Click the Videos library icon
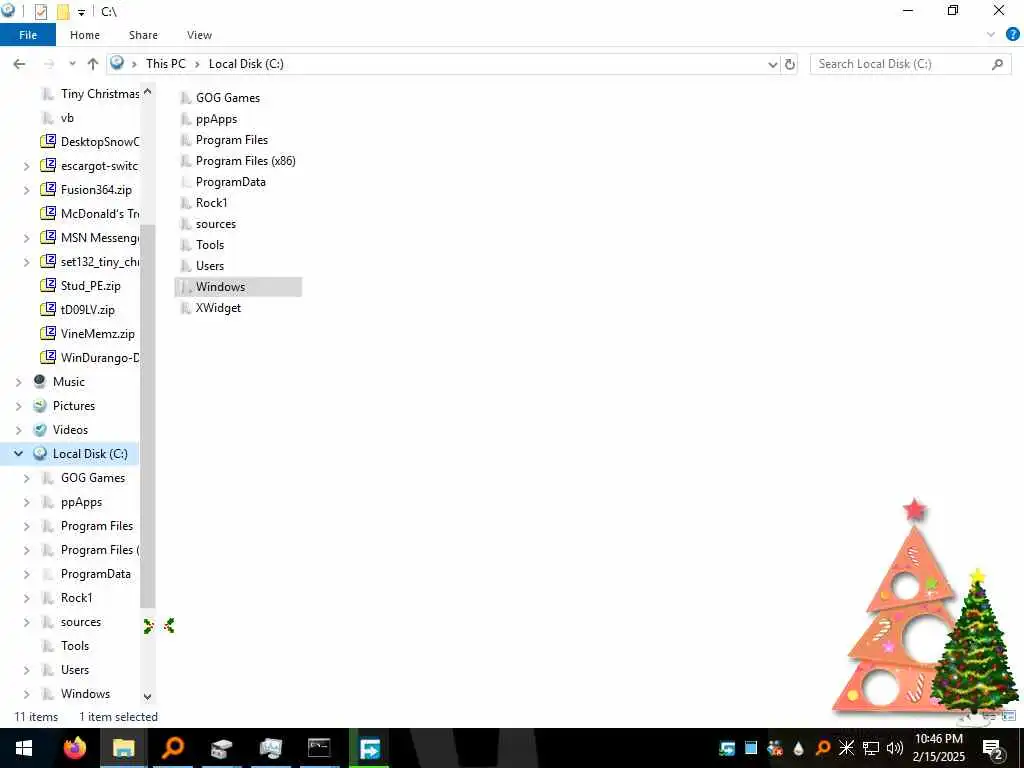This screenshot has width=1024, height=768. click(40, 430)
